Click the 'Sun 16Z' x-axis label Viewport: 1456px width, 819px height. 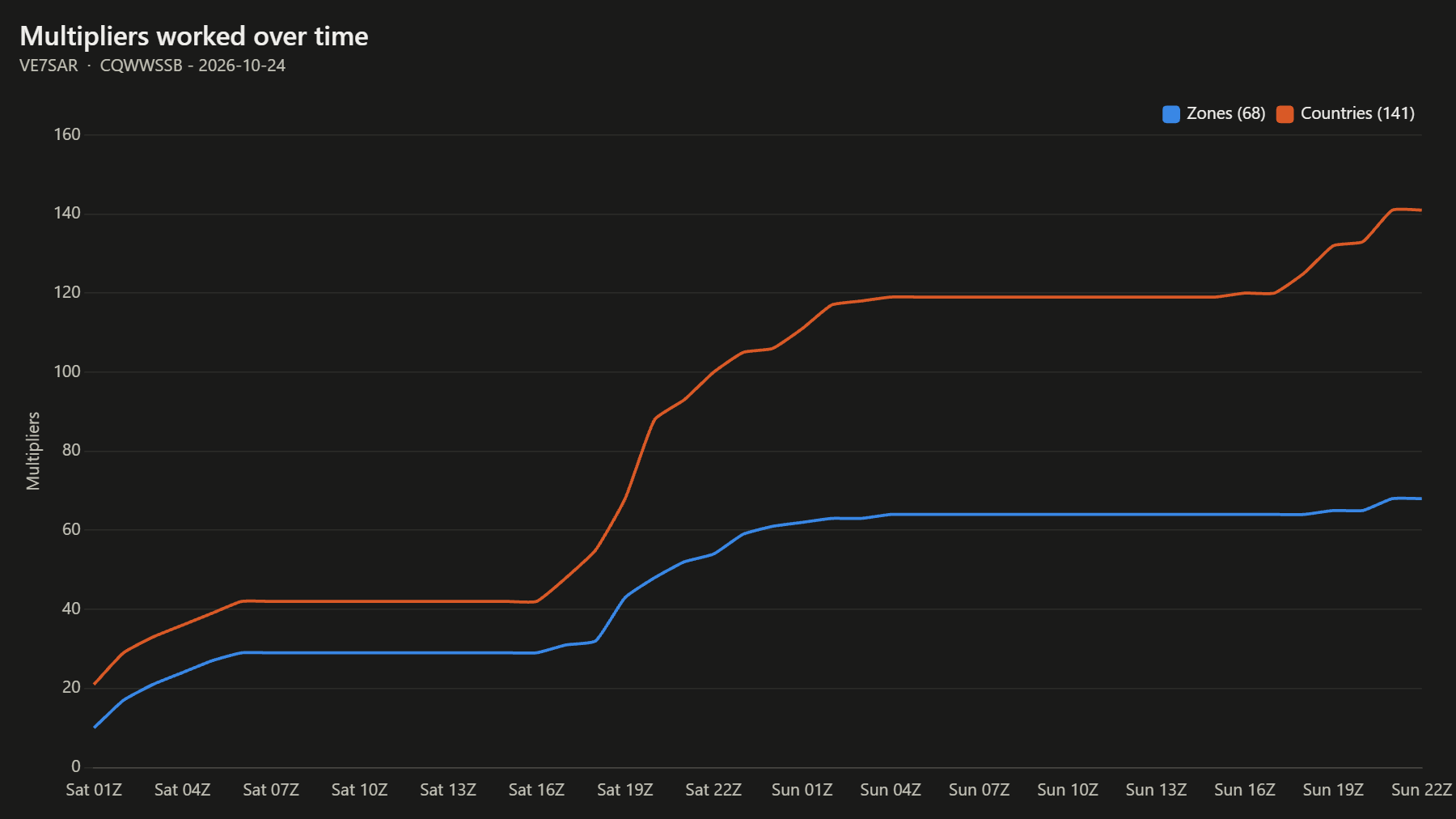(x=1245, y=790)
